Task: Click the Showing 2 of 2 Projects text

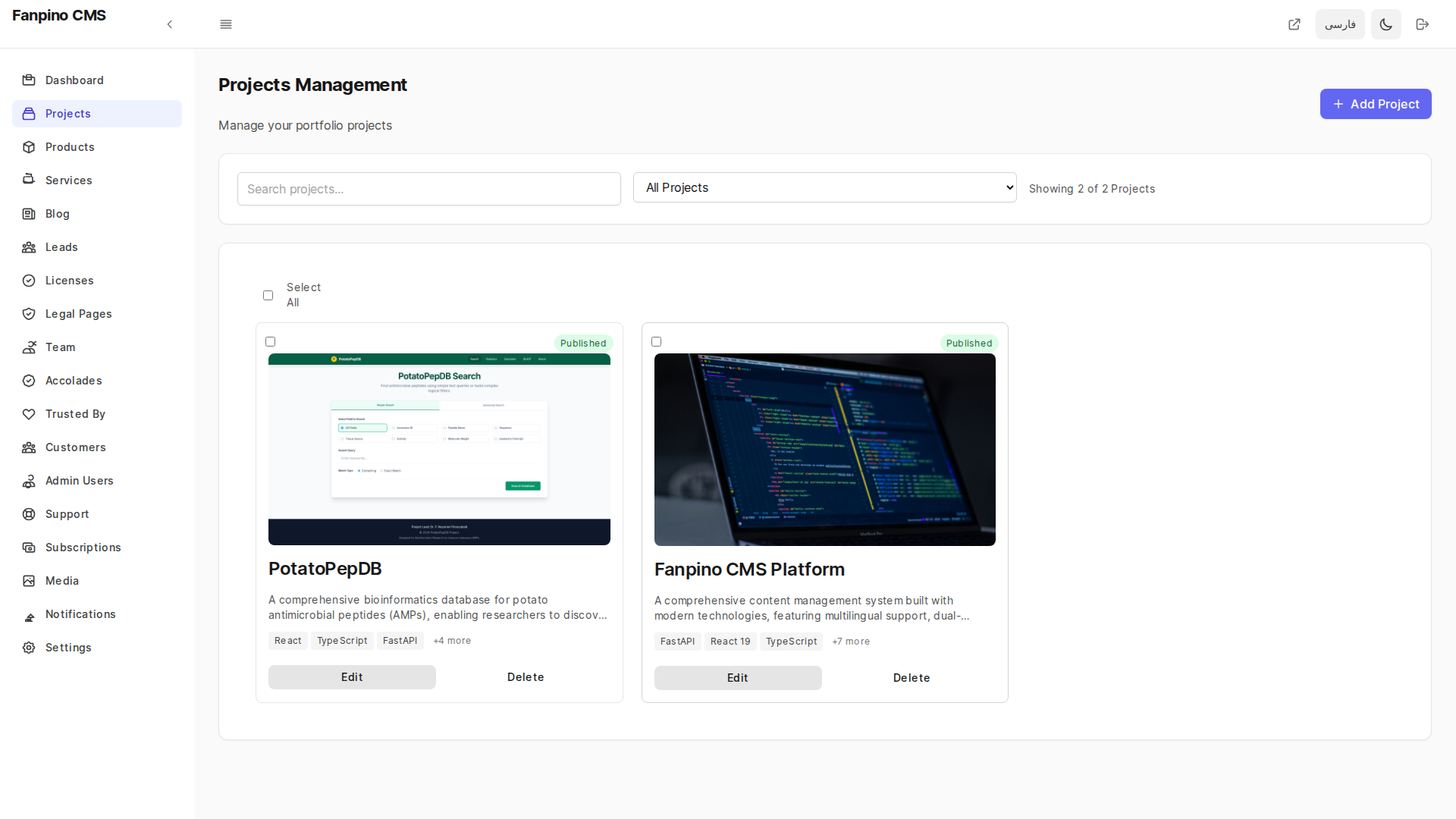Action: point(1092,189)
